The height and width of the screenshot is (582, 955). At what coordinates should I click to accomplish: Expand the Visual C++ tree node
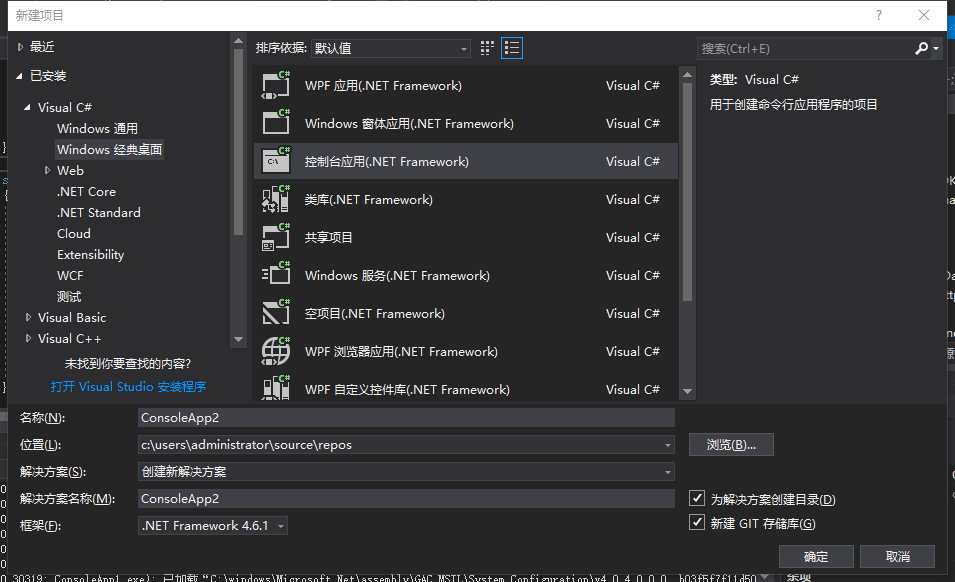(28, 338)
